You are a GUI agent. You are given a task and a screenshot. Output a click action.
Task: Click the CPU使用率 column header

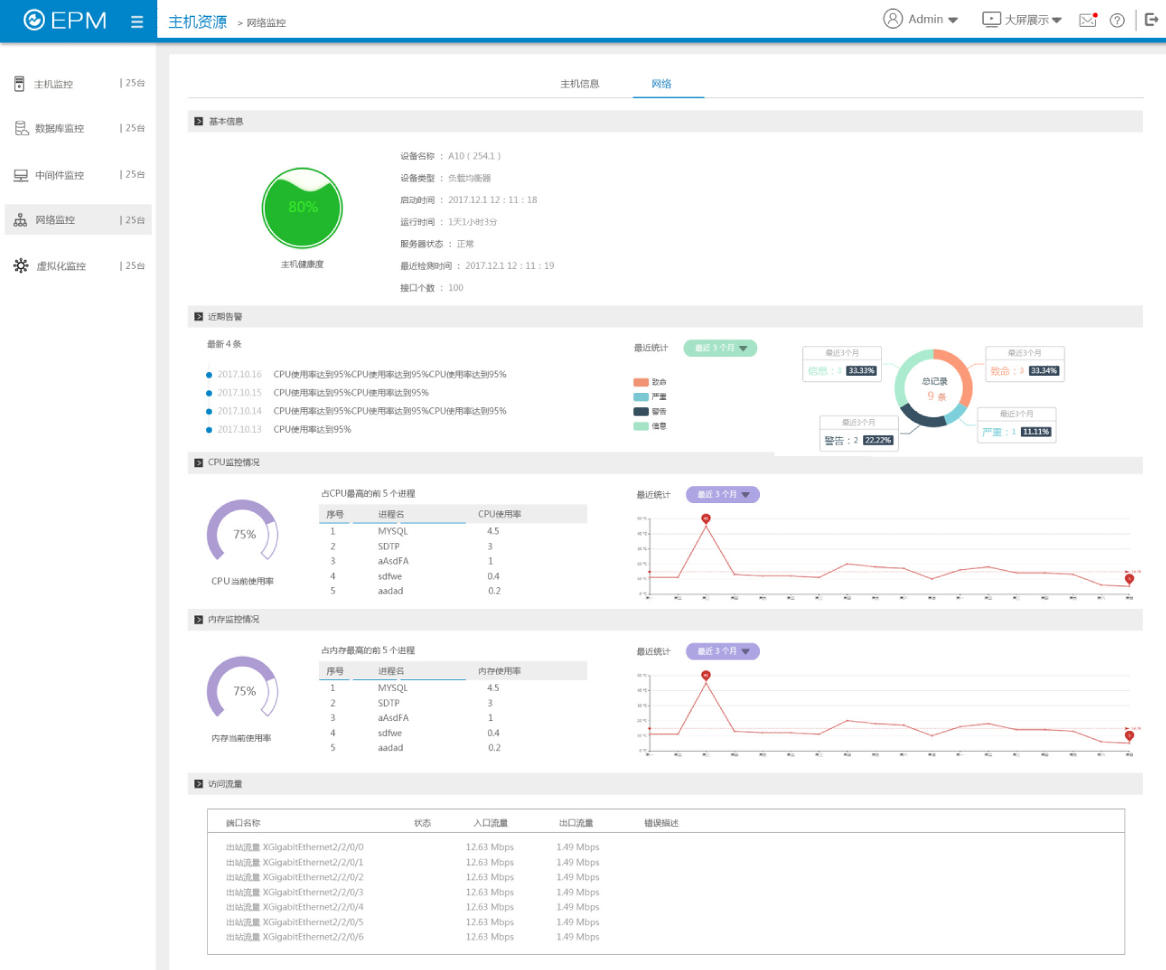click(x=500, y=514)
